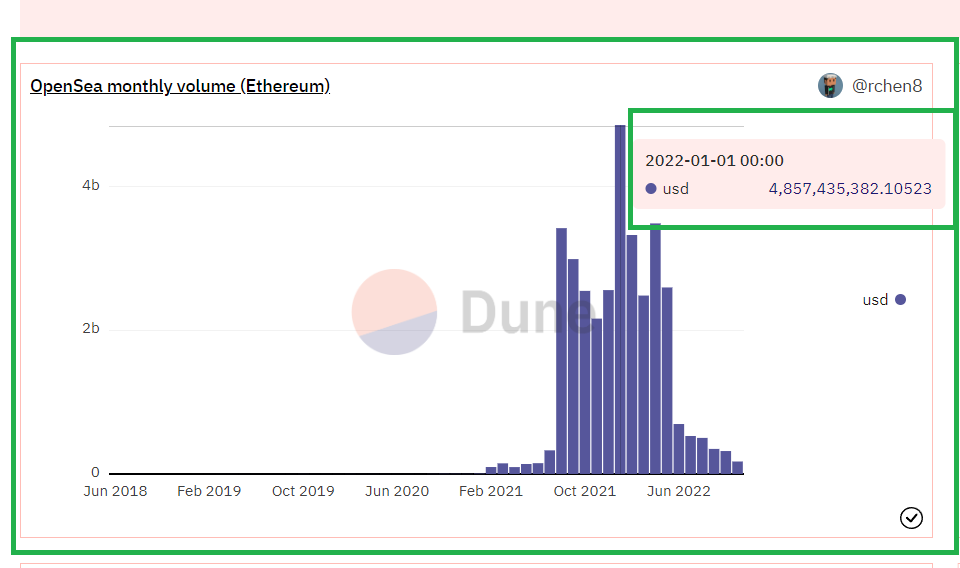Click the Jun 2022 x-axis label
960x568 pixels.
click(678, 491)
